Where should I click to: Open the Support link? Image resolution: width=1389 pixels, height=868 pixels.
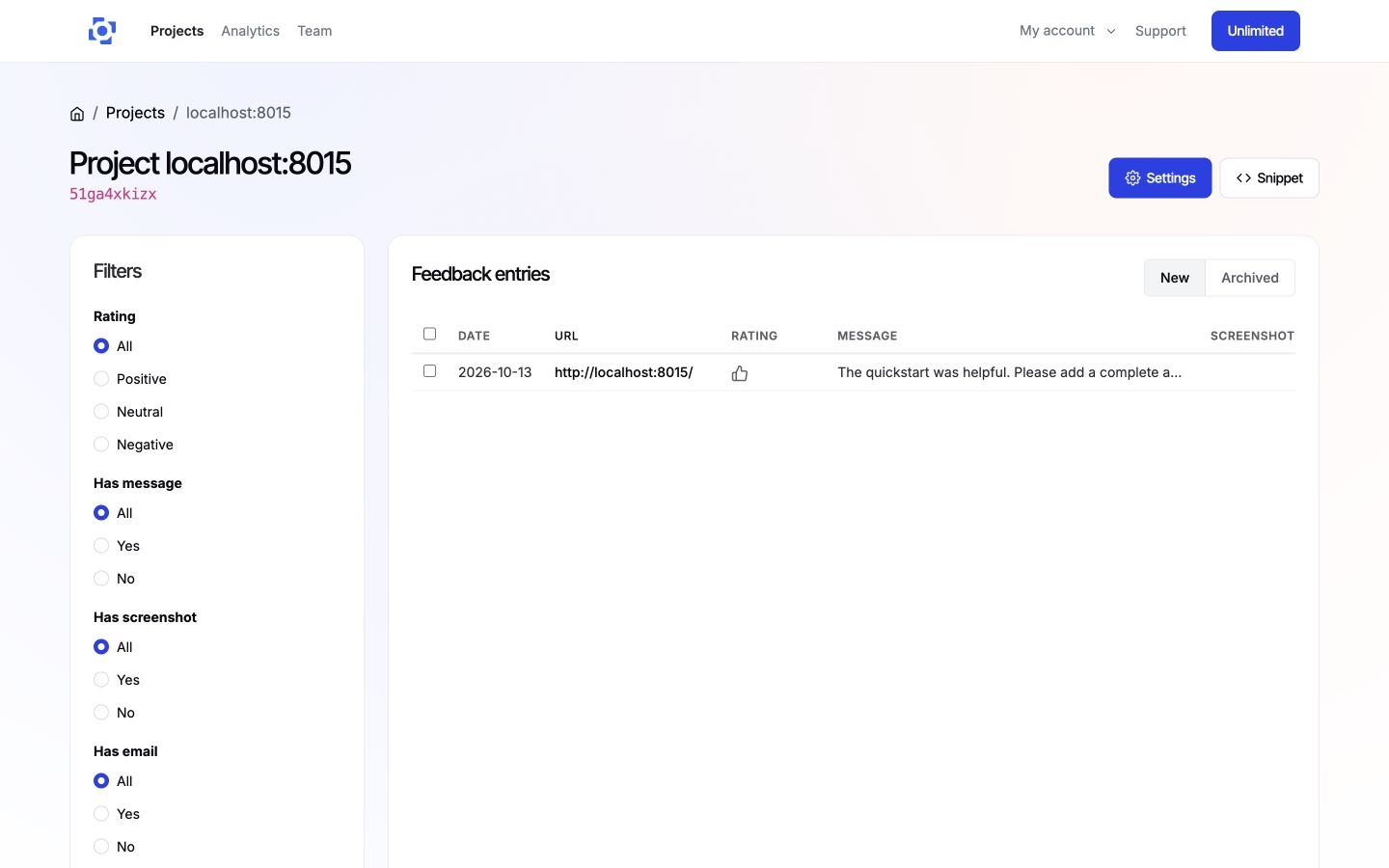(x=1160, y=31)
